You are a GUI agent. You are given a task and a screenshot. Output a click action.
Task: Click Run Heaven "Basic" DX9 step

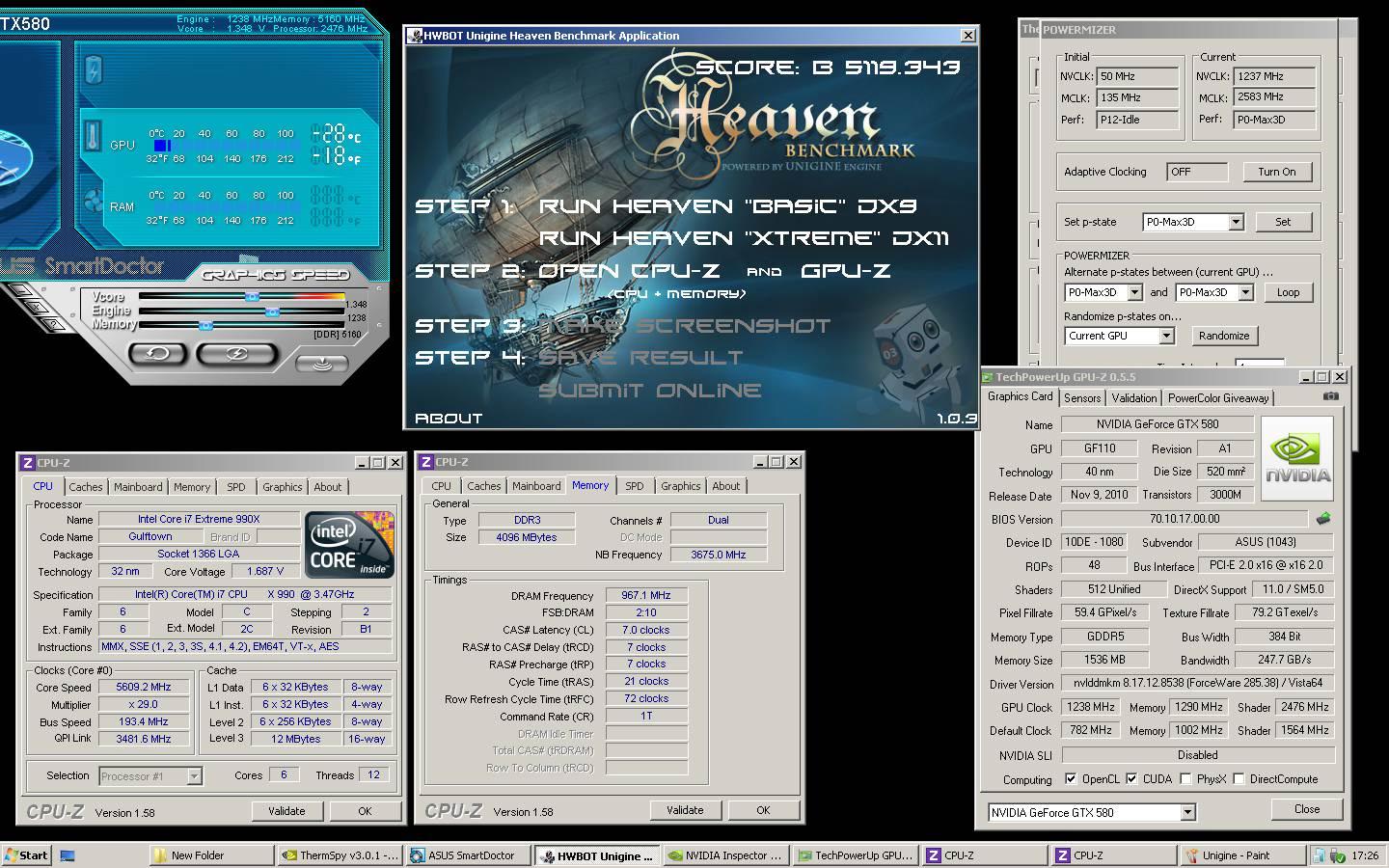pos(727,206)
